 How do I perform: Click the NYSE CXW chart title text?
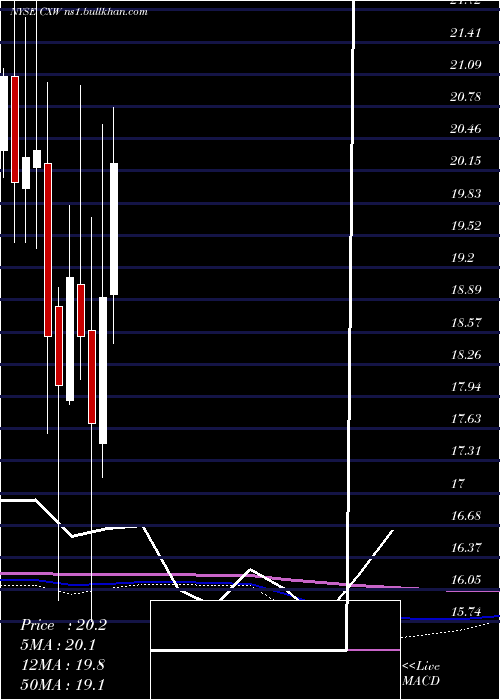(x=79, y=12)
